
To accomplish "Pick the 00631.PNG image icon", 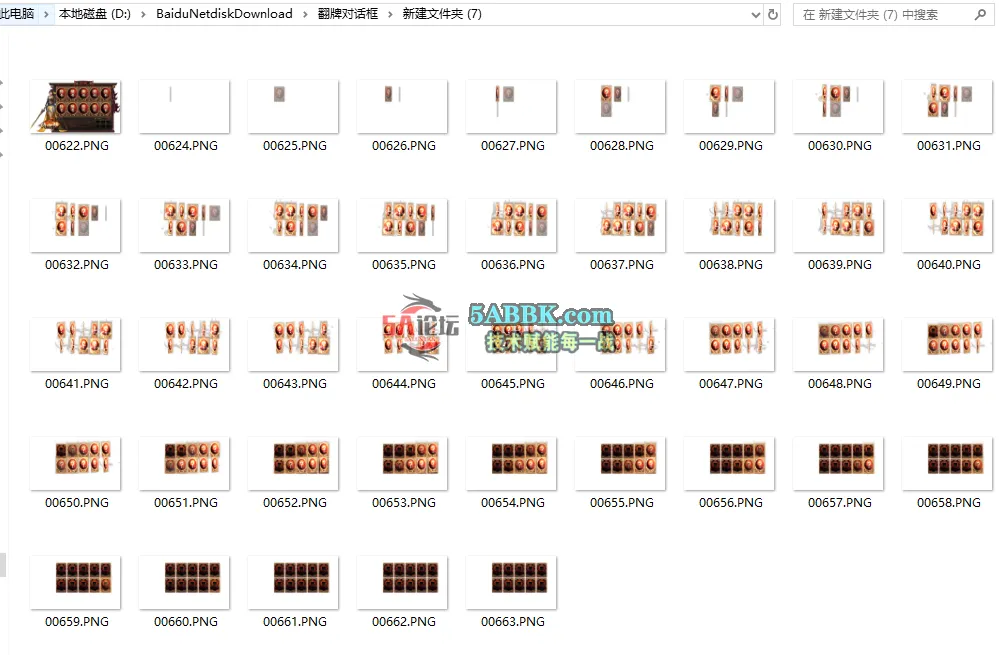I will [948, 107].
